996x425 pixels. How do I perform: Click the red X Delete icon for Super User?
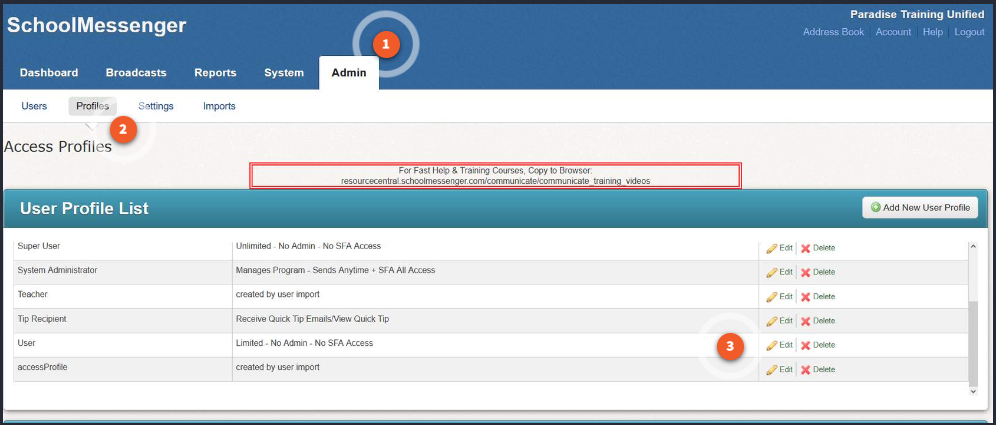click(x=805, y=247)
